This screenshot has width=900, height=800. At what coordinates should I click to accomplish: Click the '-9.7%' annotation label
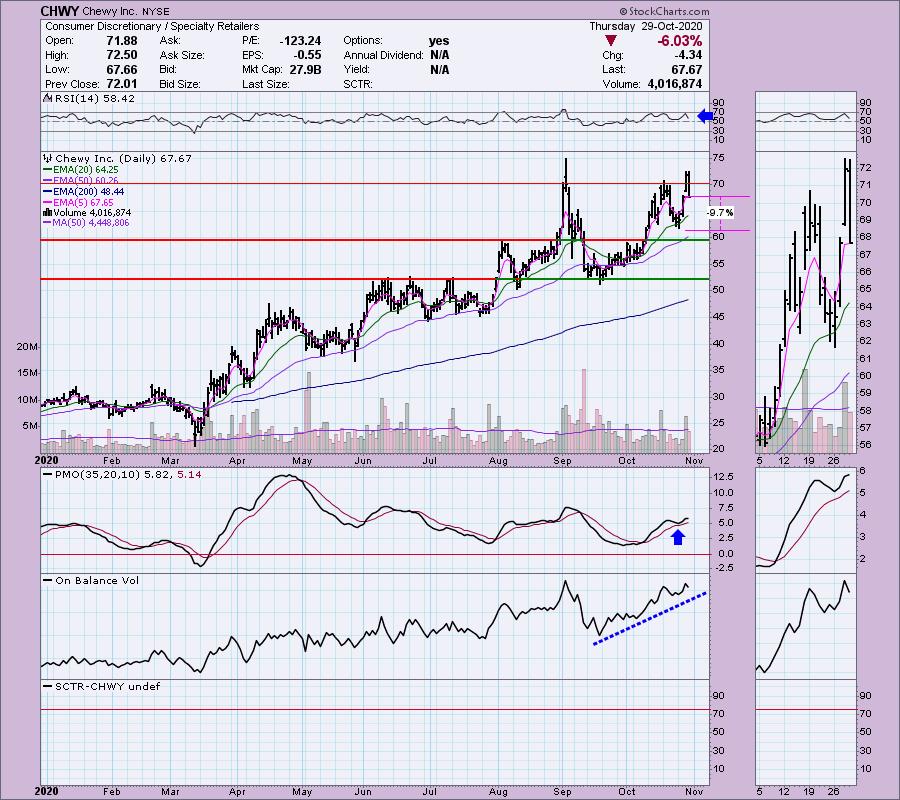tap(720, 213)
